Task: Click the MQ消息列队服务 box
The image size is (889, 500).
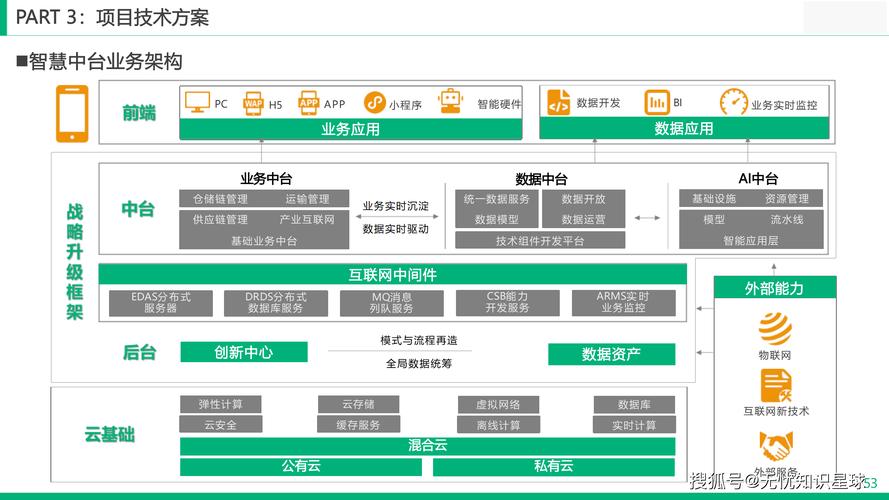Action: pyautogui.click(x=391, y=303)
